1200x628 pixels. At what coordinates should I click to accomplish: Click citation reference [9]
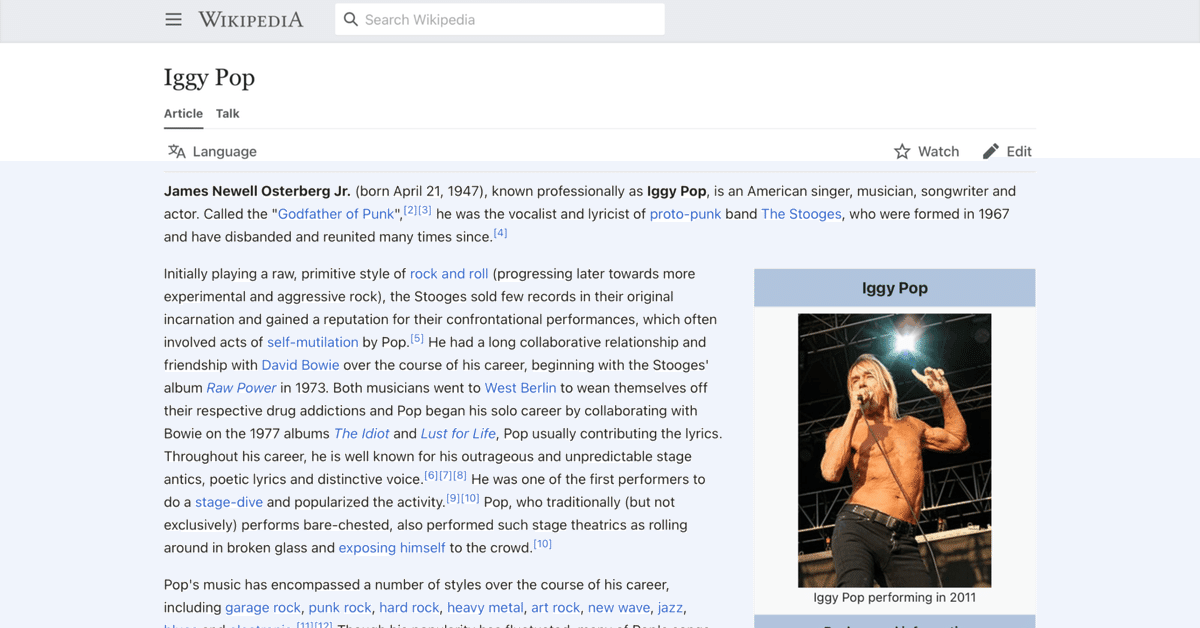pyautogui.click(x=453, y=498)
